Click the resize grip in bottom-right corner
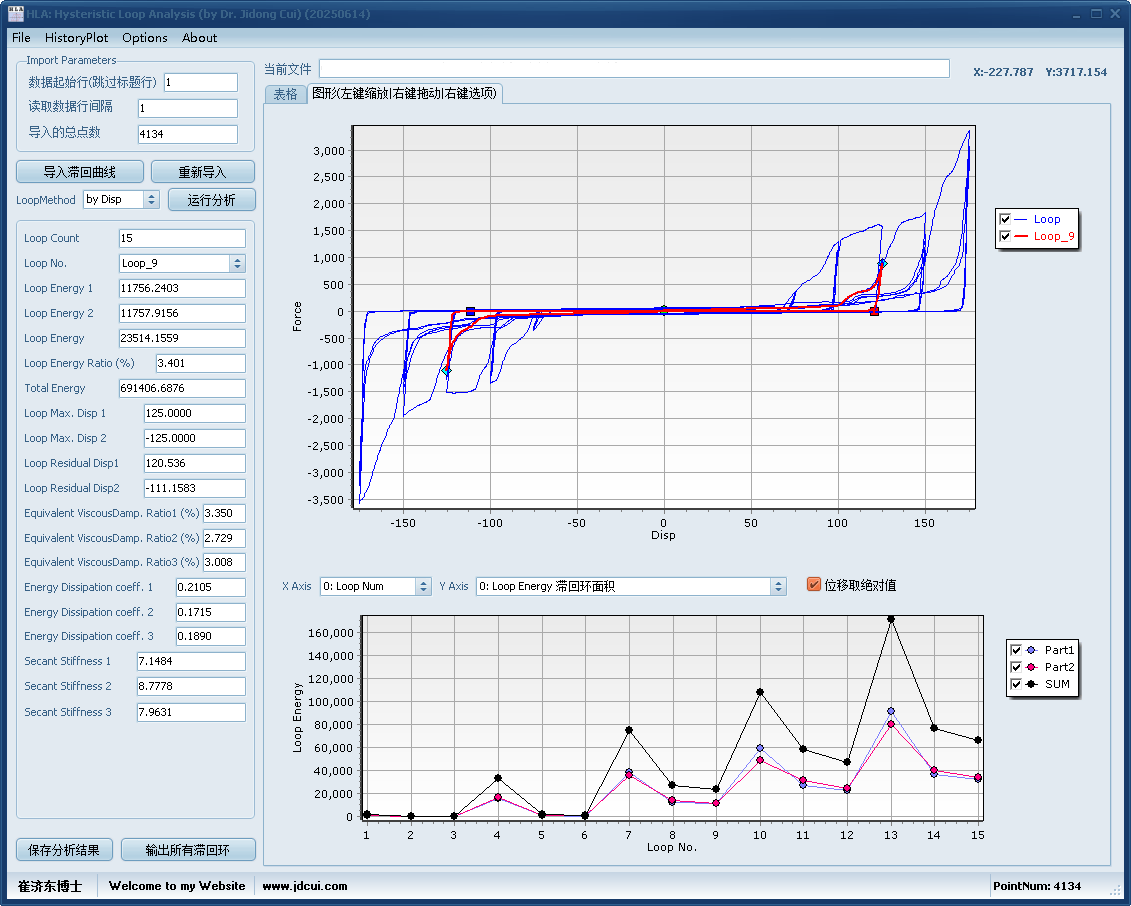1131x906 pixels. 1116,890
